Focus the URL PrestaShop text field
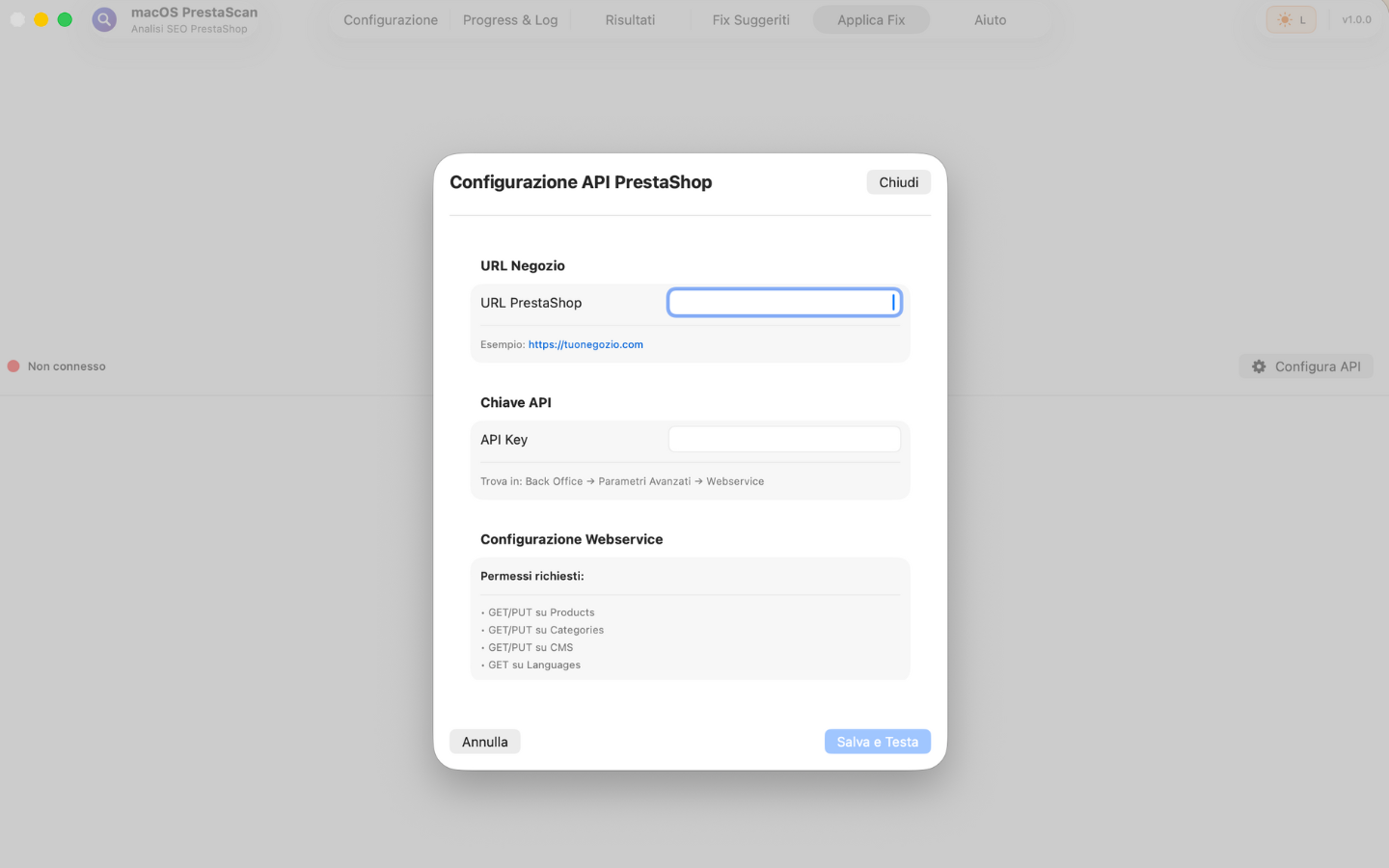Screen dimensions: 1389x868 tap(783, 303)
